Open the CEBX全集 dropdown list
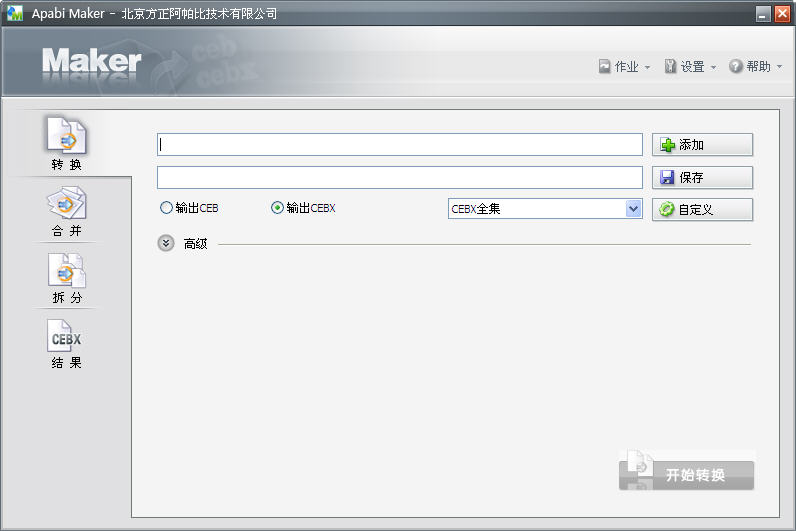The image size is (796, 531). tap(545, 209)
